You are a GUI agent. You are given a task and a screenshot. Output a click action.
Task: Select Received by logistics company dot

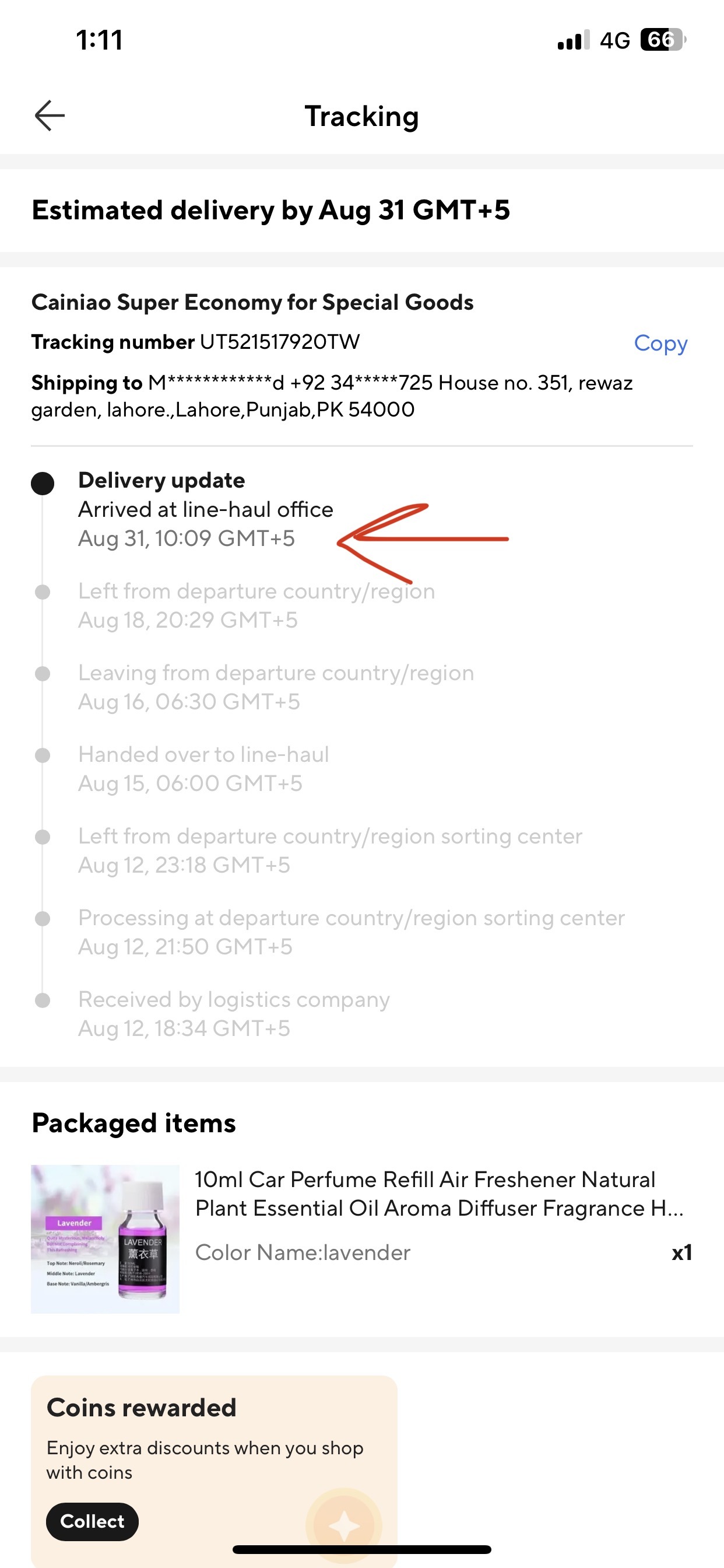pos(43,1000)
